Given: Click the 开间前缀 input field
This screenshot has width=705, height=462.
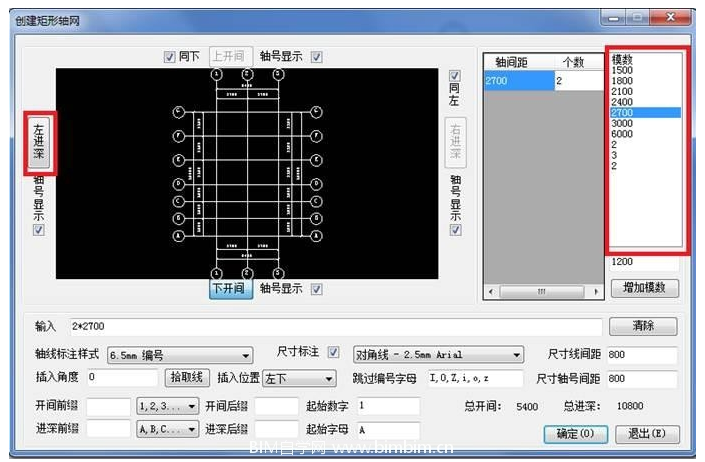Looking at the screenshot, I should tap(108, 407).
